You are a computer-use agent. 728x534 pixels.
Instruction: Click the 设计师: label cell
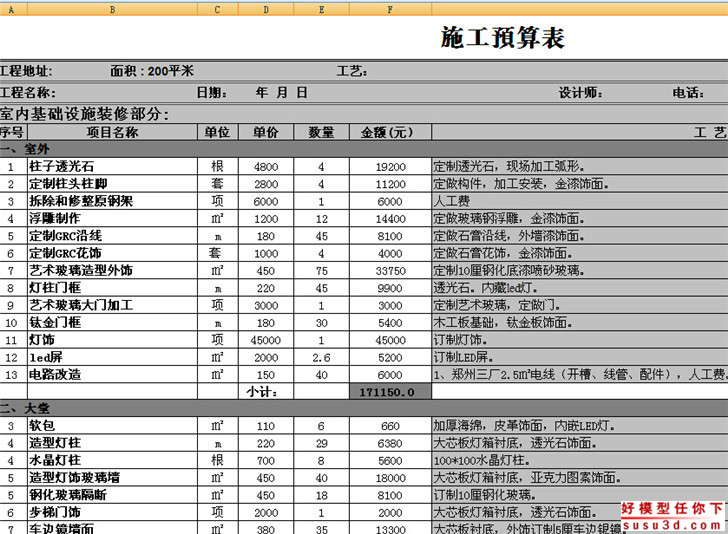pyautogui.click(x=580, y=93)
